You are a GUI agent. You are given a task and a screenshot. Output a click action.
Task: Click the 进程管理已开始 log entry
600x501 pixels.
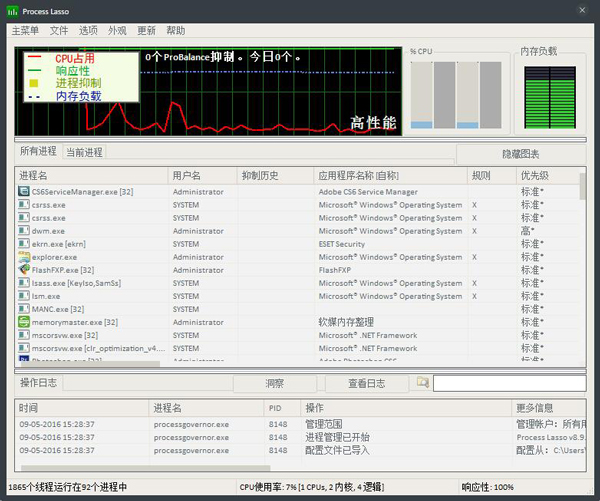tap(337, 437)
